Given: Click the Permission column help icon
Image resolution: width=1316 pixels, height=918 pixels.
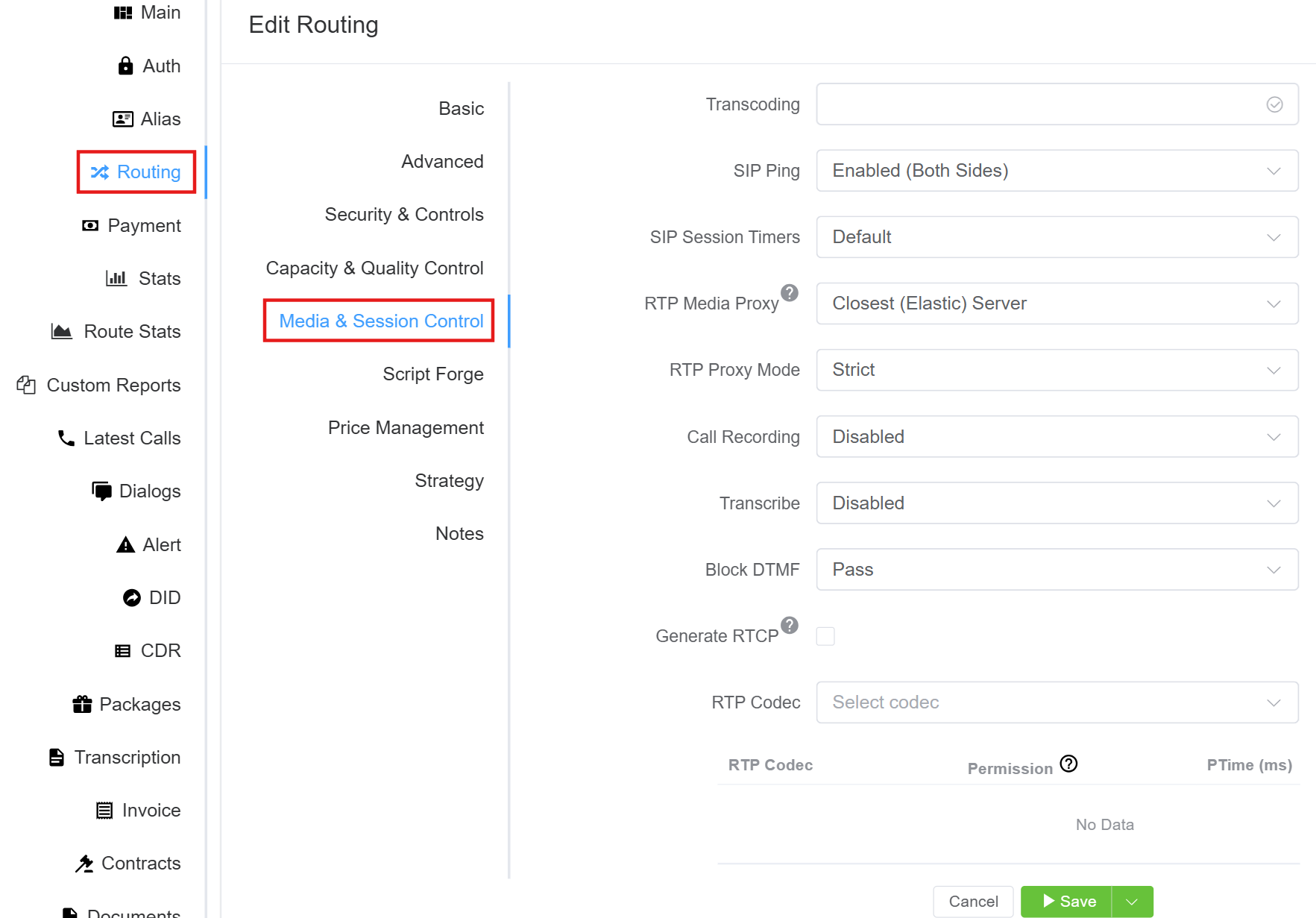Looking at the screenshot, I should [x=1068, y=764].
